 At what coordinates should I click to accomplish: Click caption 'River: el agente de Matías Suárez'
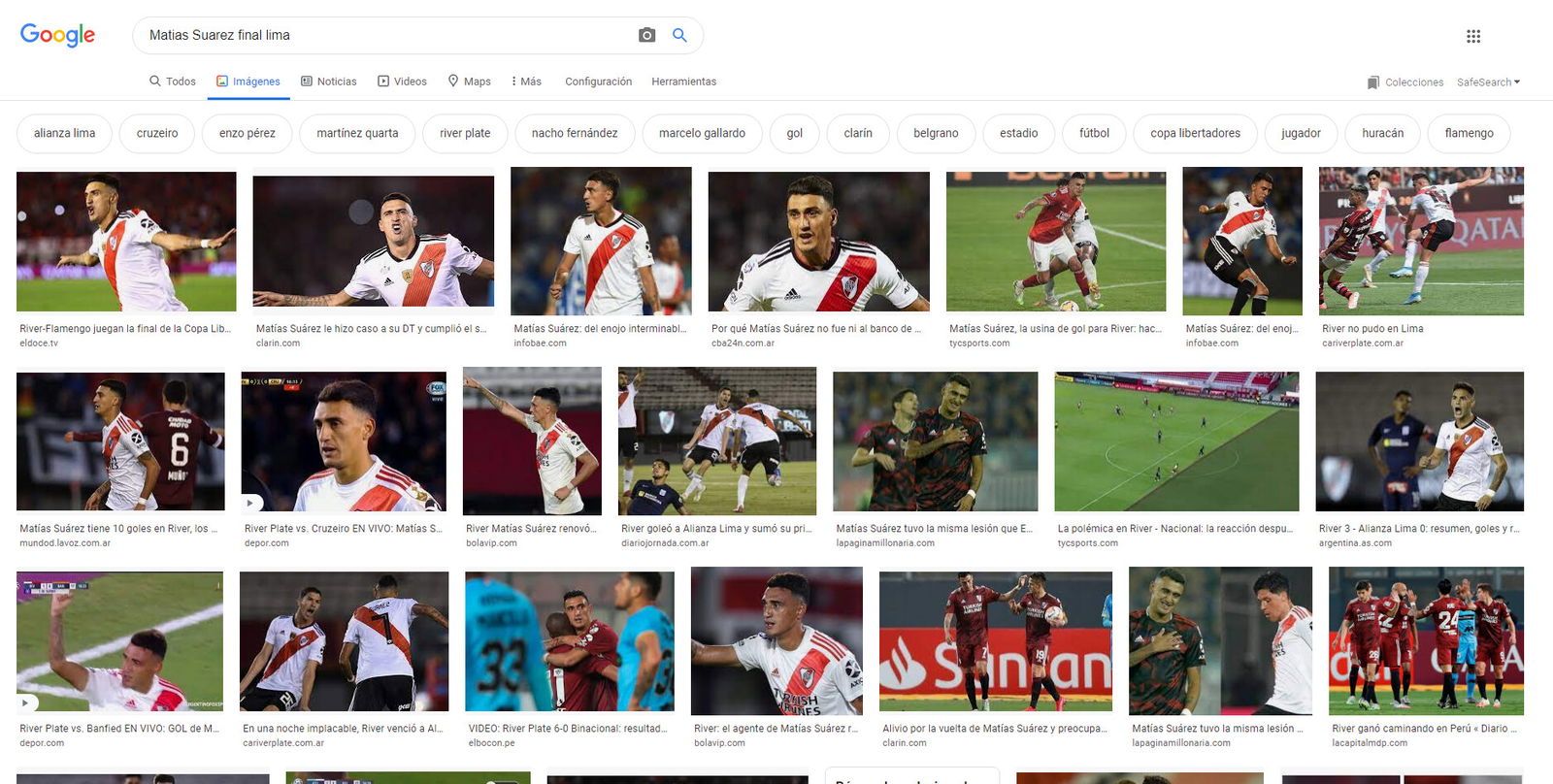(776, 729)
